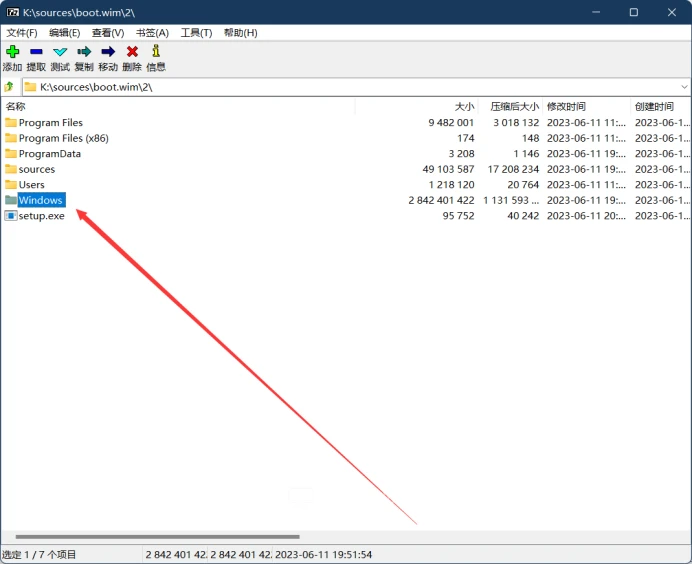The height and width of the screenshot is (565, 692).
Task: Click the setup.exe file icon
Action: pos(11,215)
